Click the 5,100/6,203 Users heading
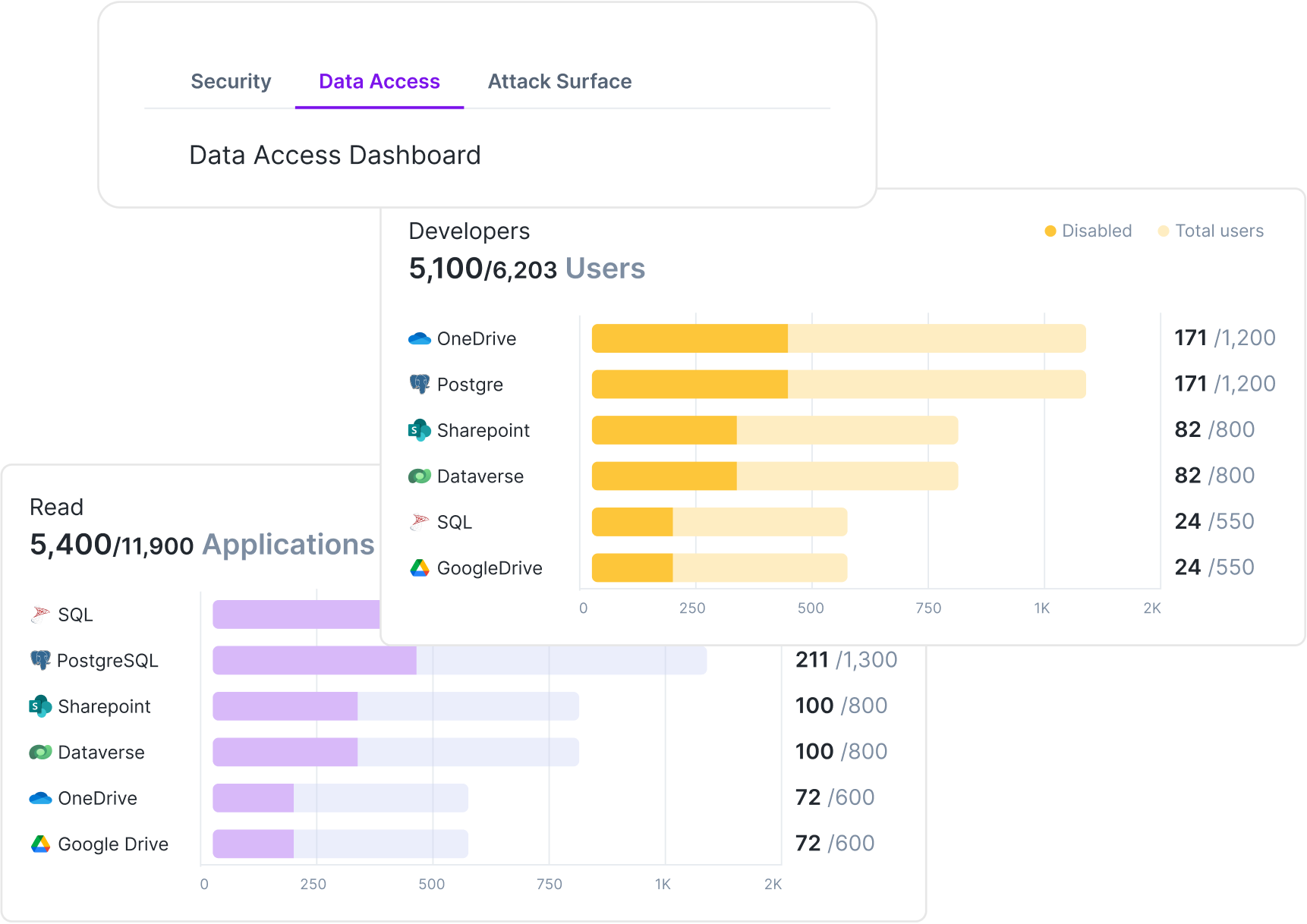This screenshot has height=924, width=1307. [x=527, y=269]
